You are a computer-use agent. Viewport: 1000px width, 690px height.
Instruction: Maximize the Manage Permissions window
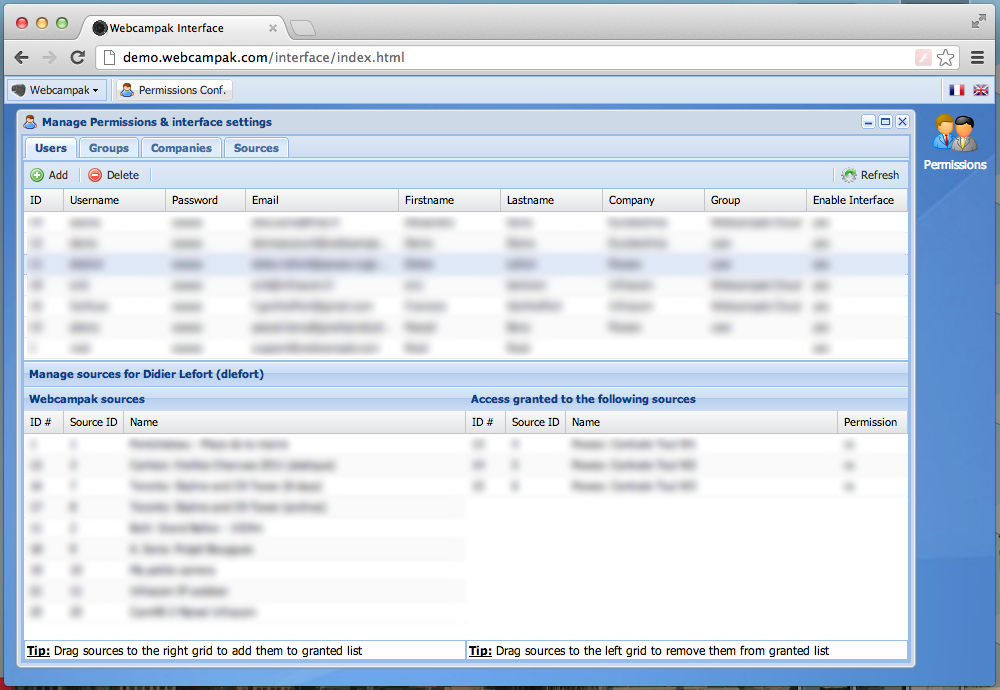(x=885, y=122)
